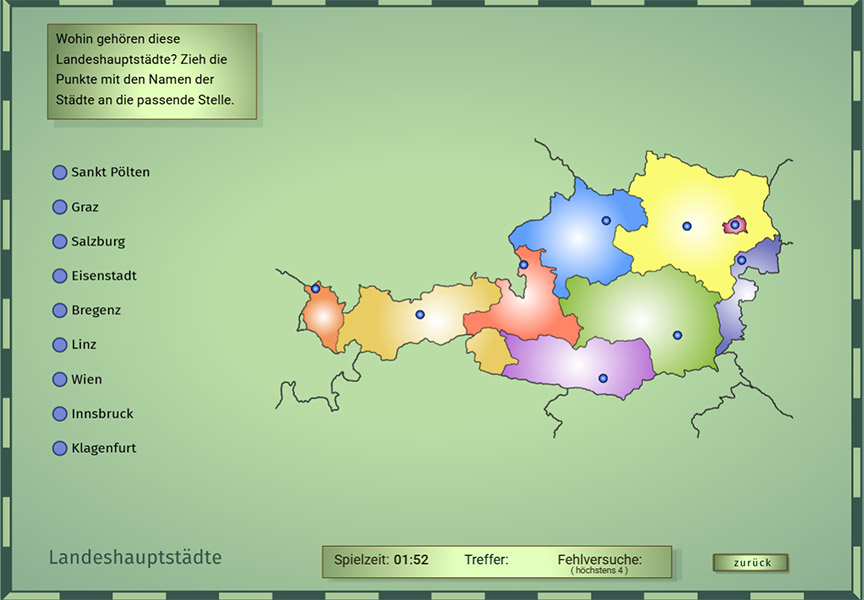864x600 pixels.
Task: Click the dot next to Linz
Action: 59,345
